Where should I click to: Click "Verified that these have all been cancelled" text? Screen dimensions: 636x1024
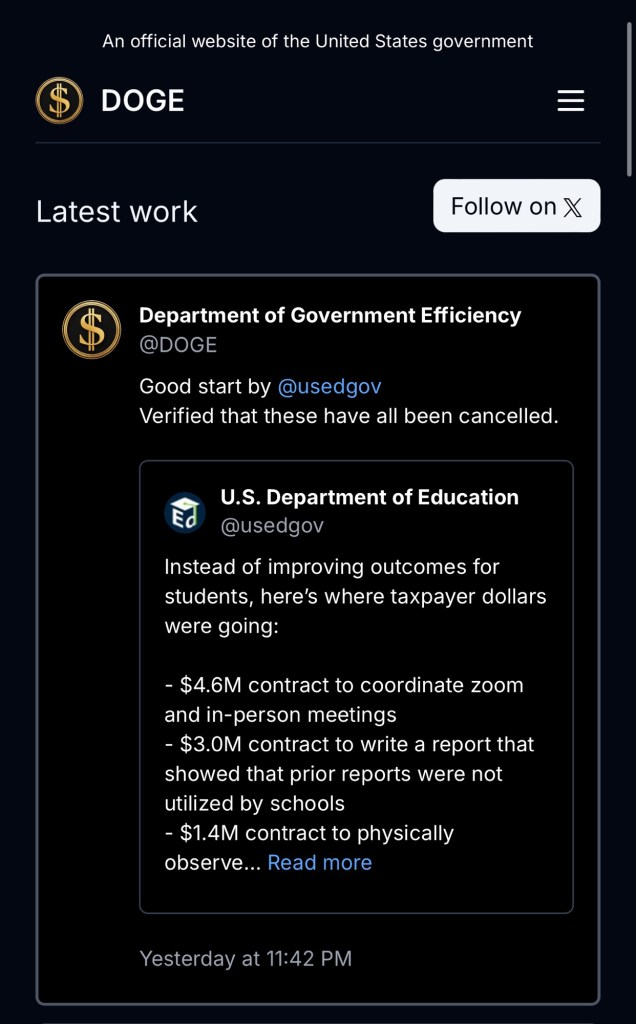pyautogui.click(x=348, y=416)
